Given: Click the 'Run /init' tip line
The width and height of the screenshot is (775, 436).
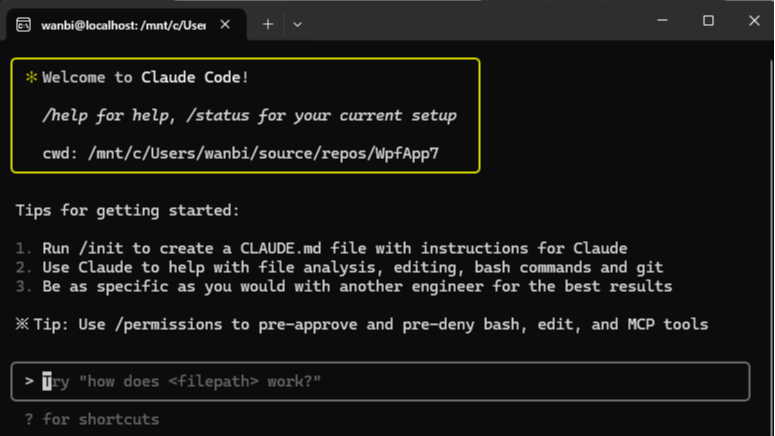Looking at the screenshot, I should tap(334, 248).
